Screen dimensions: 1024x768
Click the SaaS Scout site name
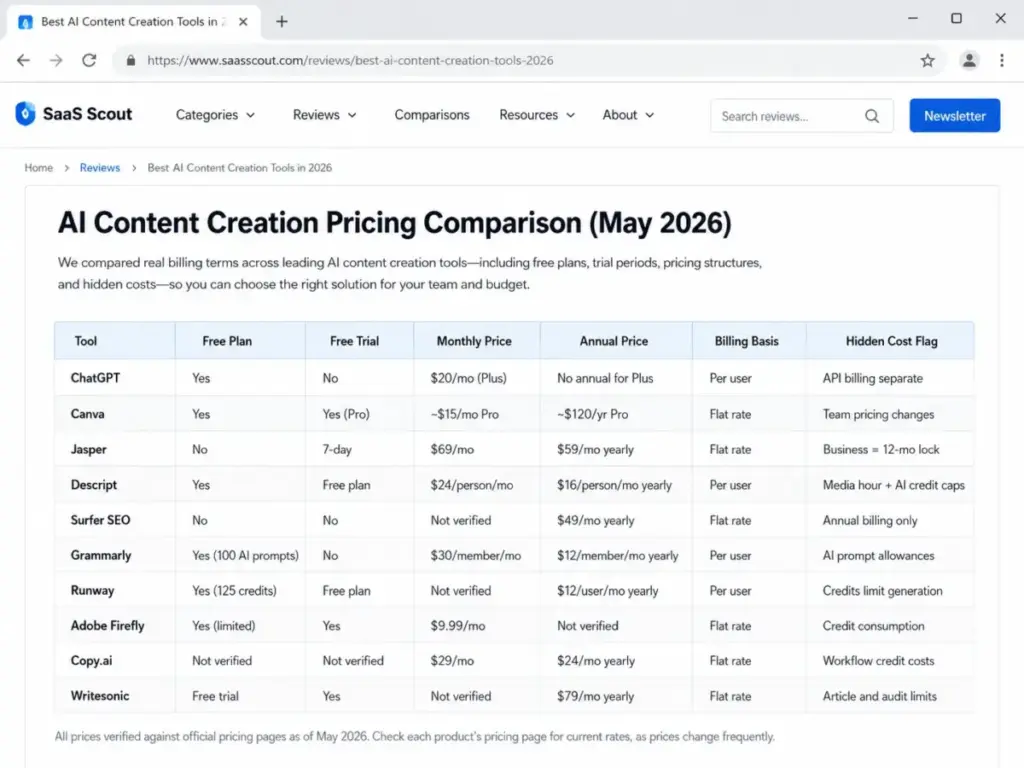pos(88,114)
